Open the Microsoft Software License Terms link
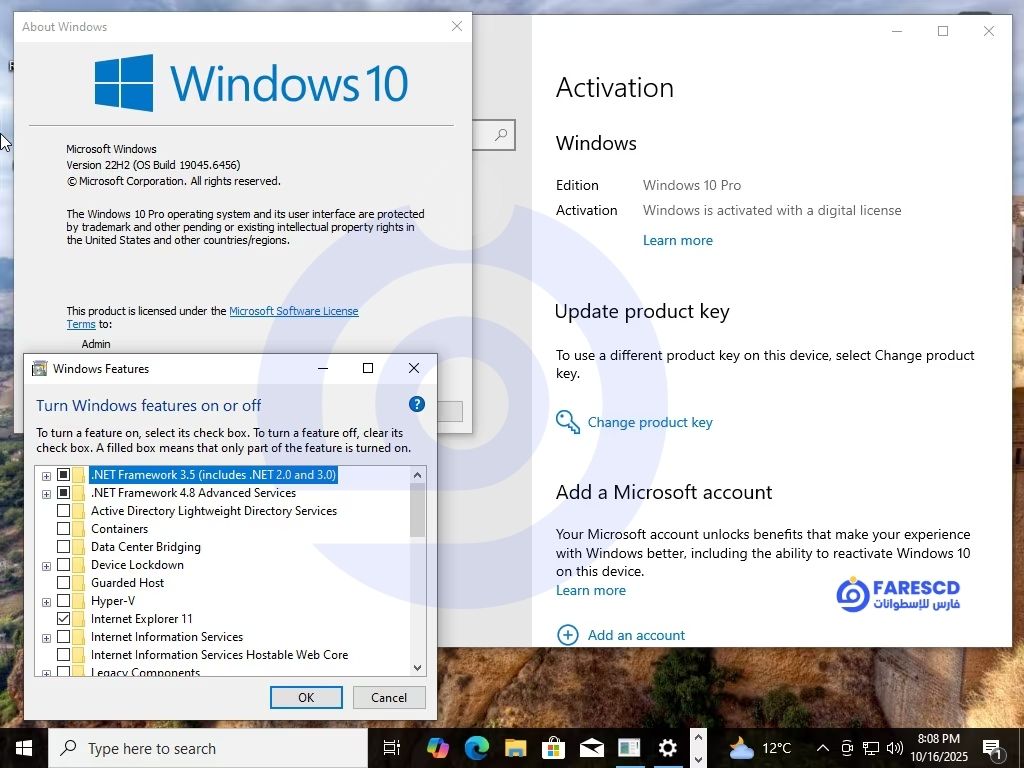The image size is (1024, 768). click(x=293, y=311)
